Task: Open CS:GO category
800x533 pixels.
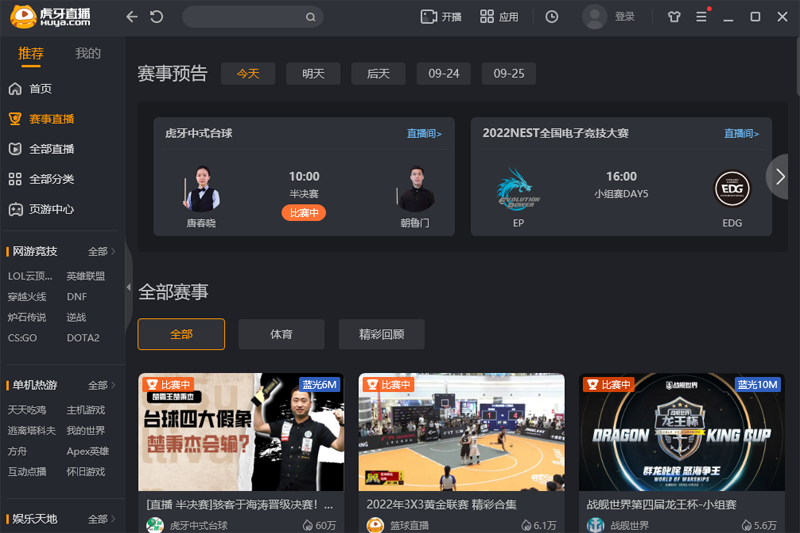Action: pyautogui.click(x=22, y=338)
